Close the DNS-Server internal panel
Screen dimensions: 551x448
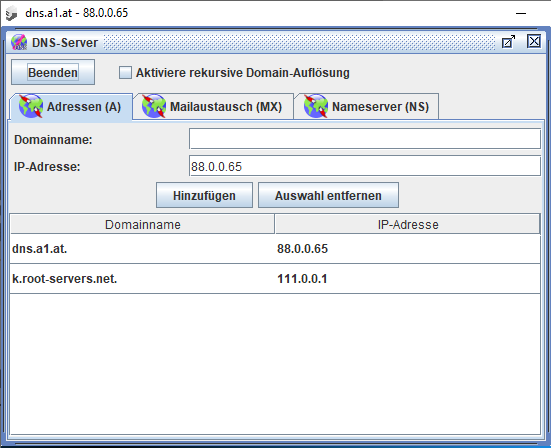pos(534,41)
